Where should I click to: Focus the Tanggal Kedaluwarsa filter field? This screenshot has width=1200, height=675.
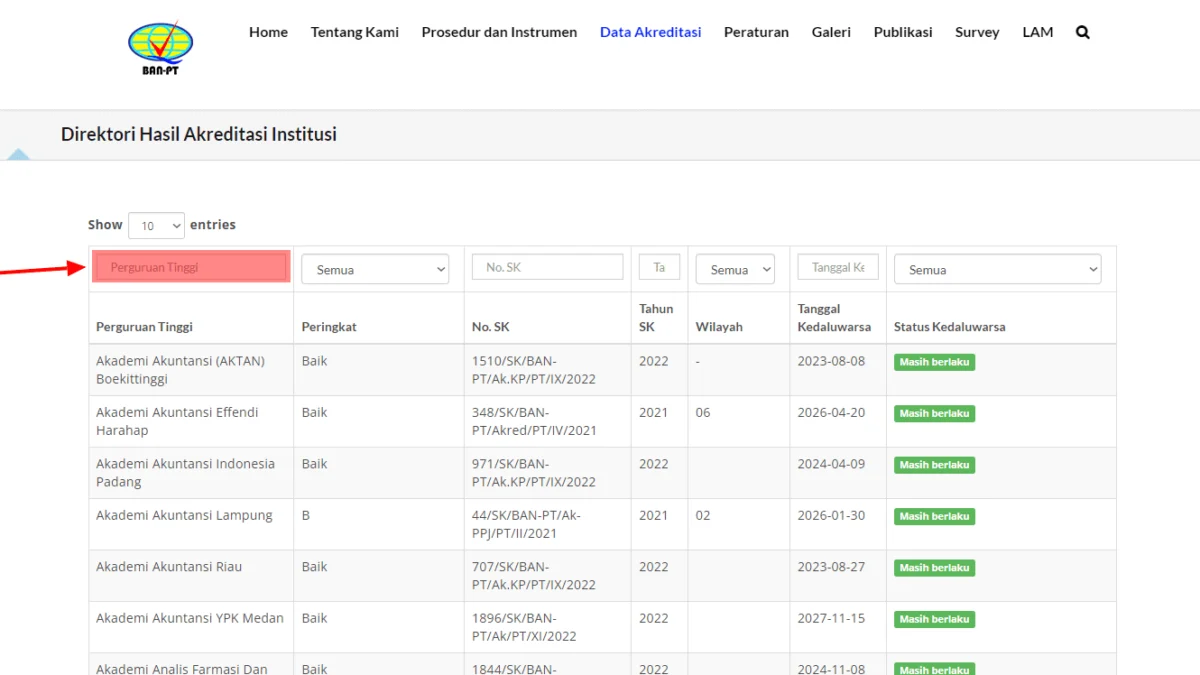click(838, 267)
